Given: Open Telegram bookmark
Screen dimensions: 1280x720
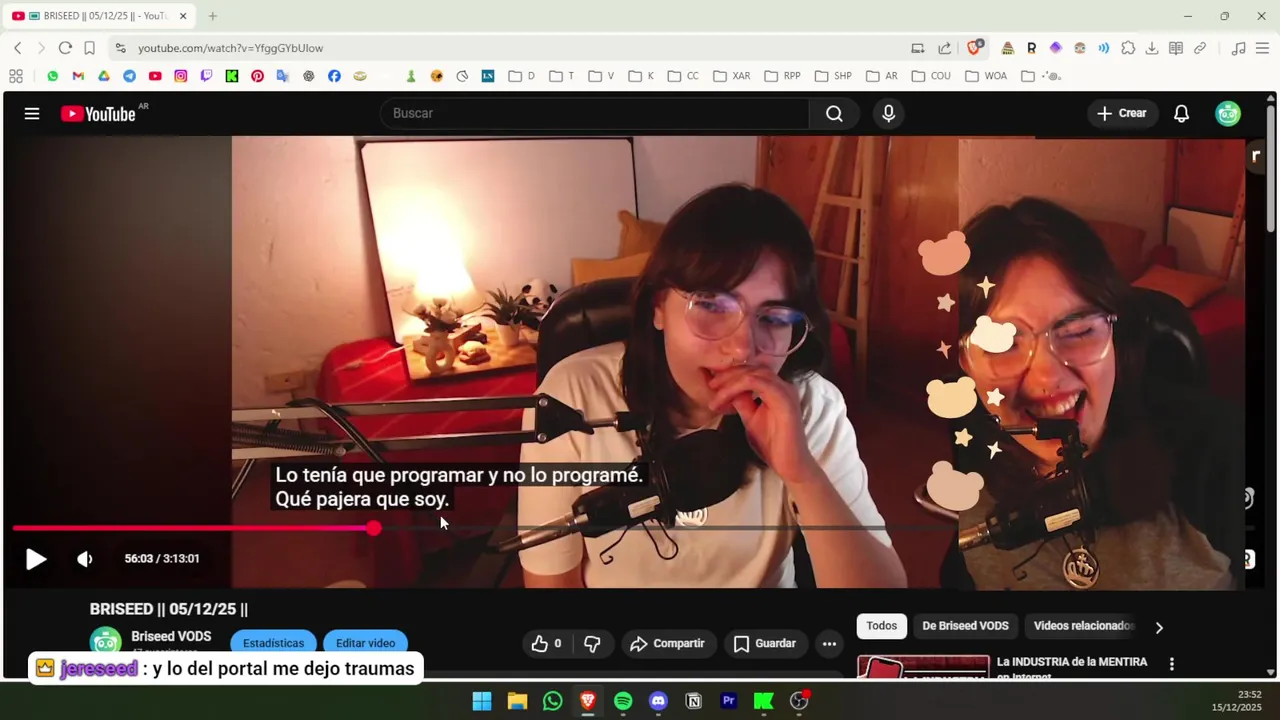Looking at the screenshot, I should tap(129, 76).
